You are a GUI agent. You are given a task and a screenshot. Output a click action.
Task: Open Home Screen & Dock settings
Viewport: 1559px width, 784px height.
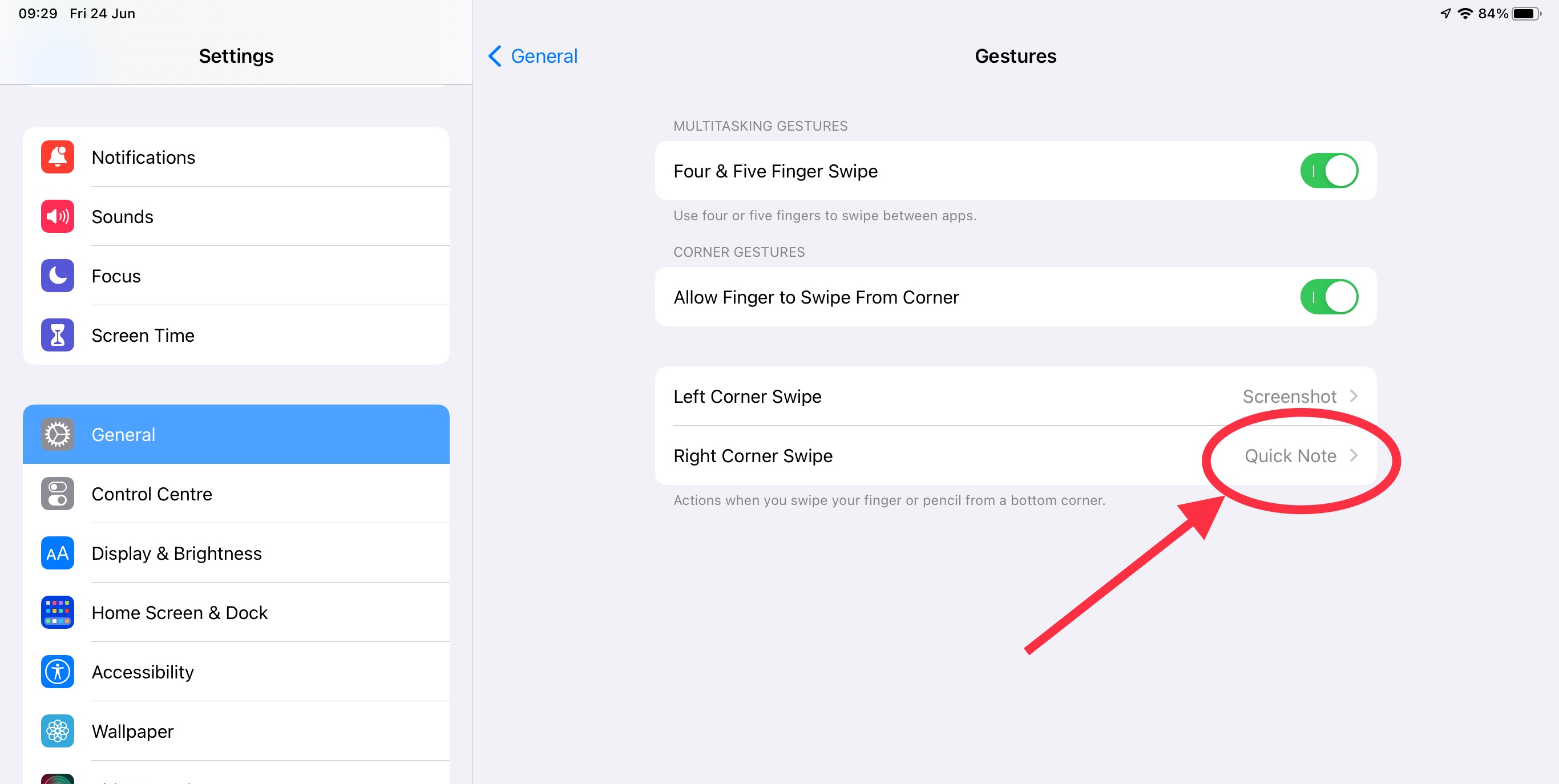(179, 612)
